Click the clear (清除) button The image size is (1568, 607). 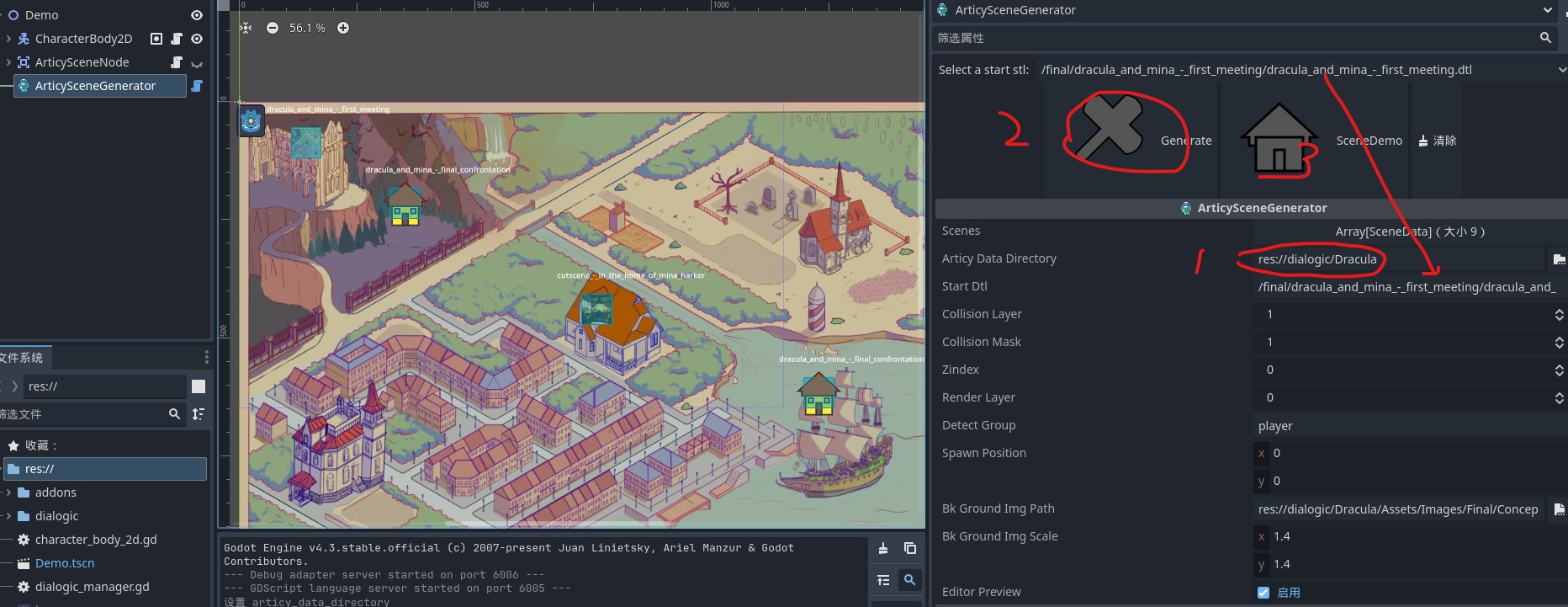(x=1437, y=141)
